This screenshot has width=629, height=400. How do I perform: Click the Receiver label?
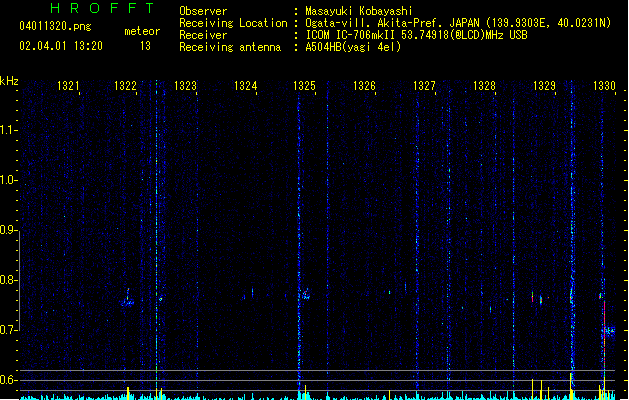(x=203, y=35)
